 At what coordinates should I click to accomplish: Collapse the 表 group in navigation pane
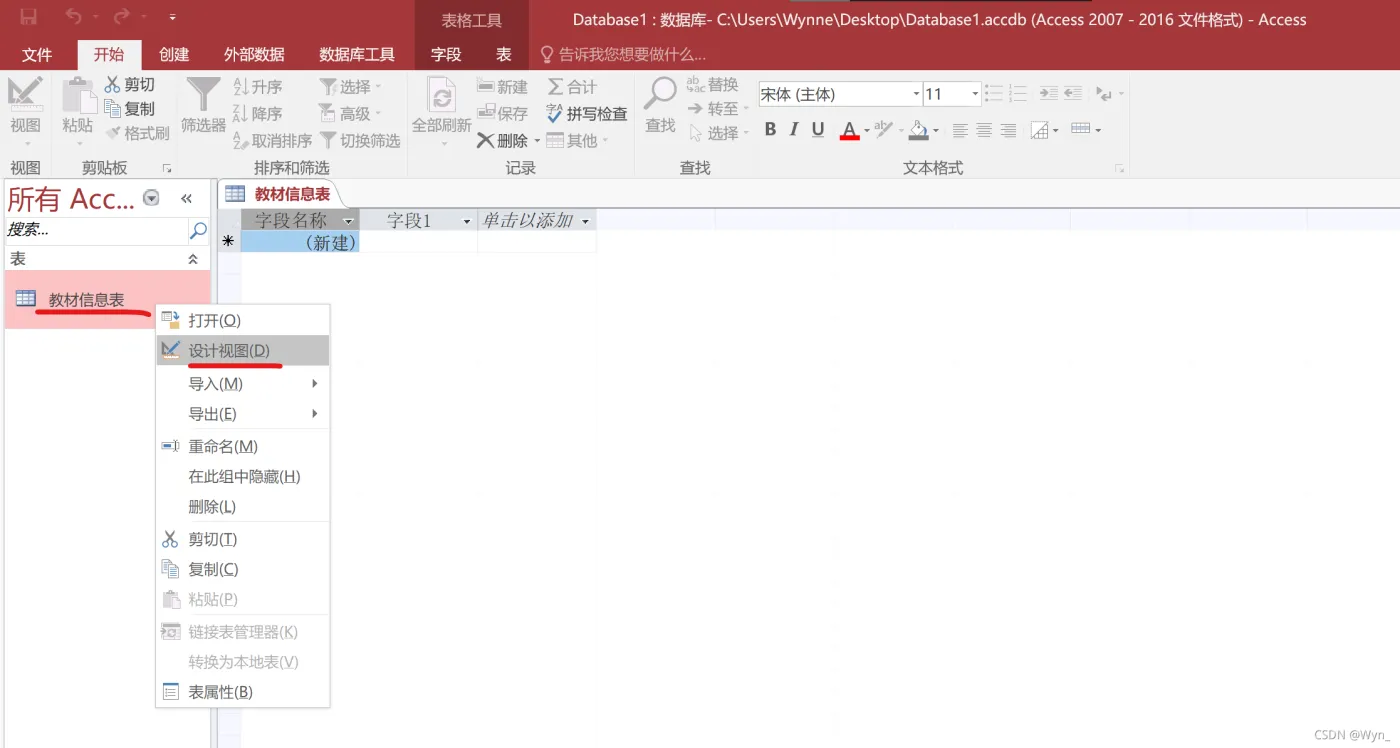pyautogui.click(x=193, y=259)
